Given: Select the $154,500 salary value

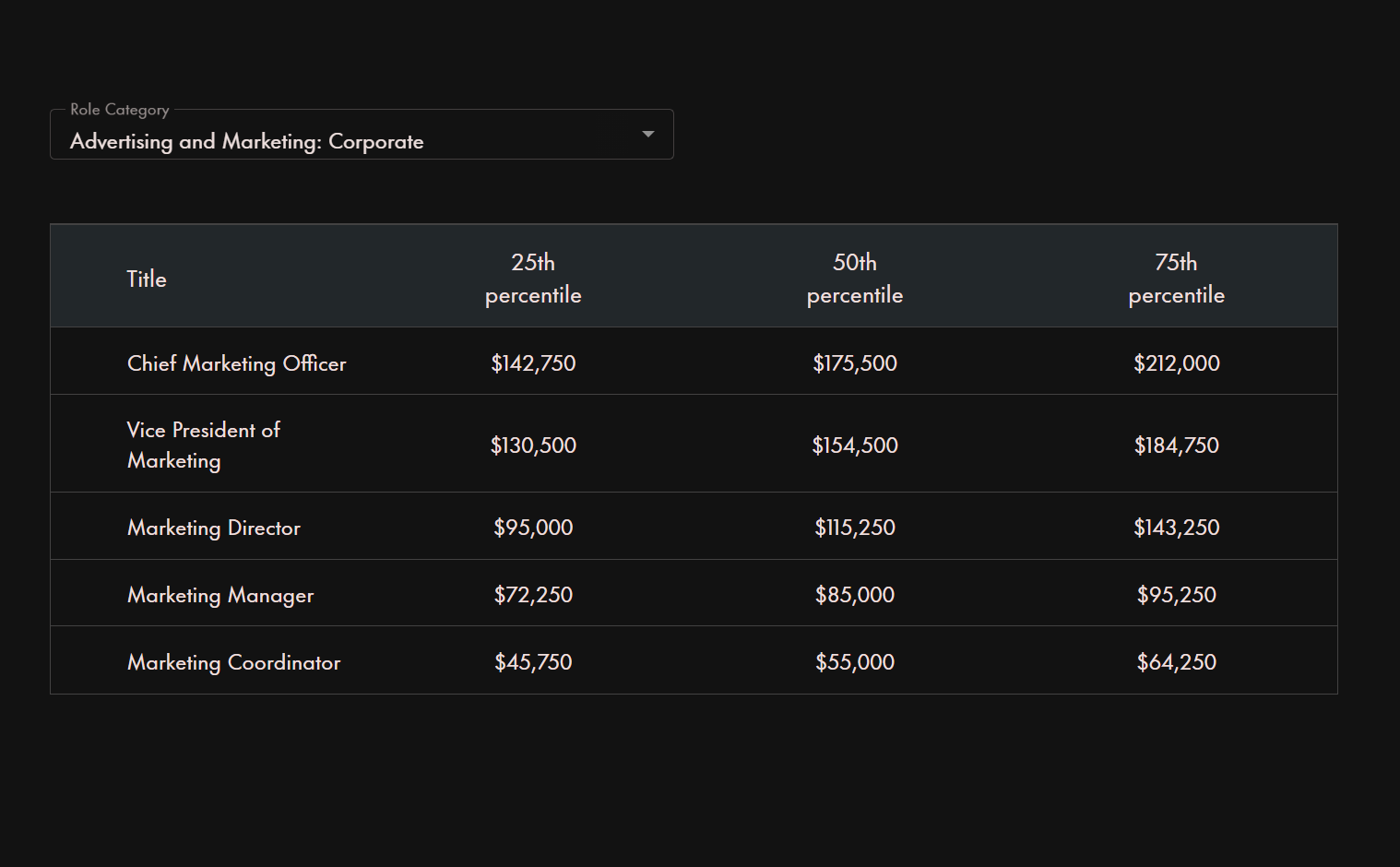Looking at the screenshot, I should point(854,445).
